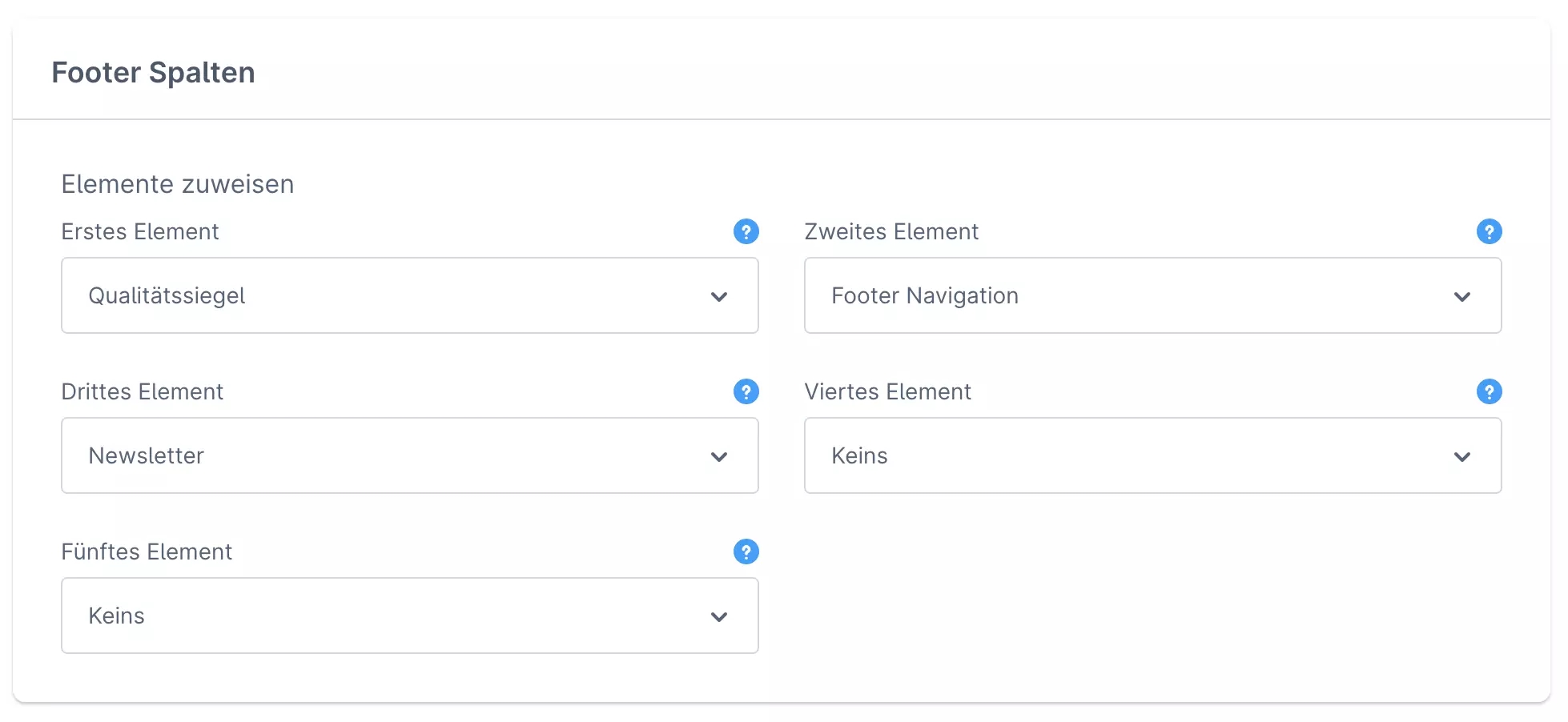This screenshot has width=1568, height=722.
Task: Click chevron arrow in Footer Navigation dropdown
Action: (x=1462, y=296)
